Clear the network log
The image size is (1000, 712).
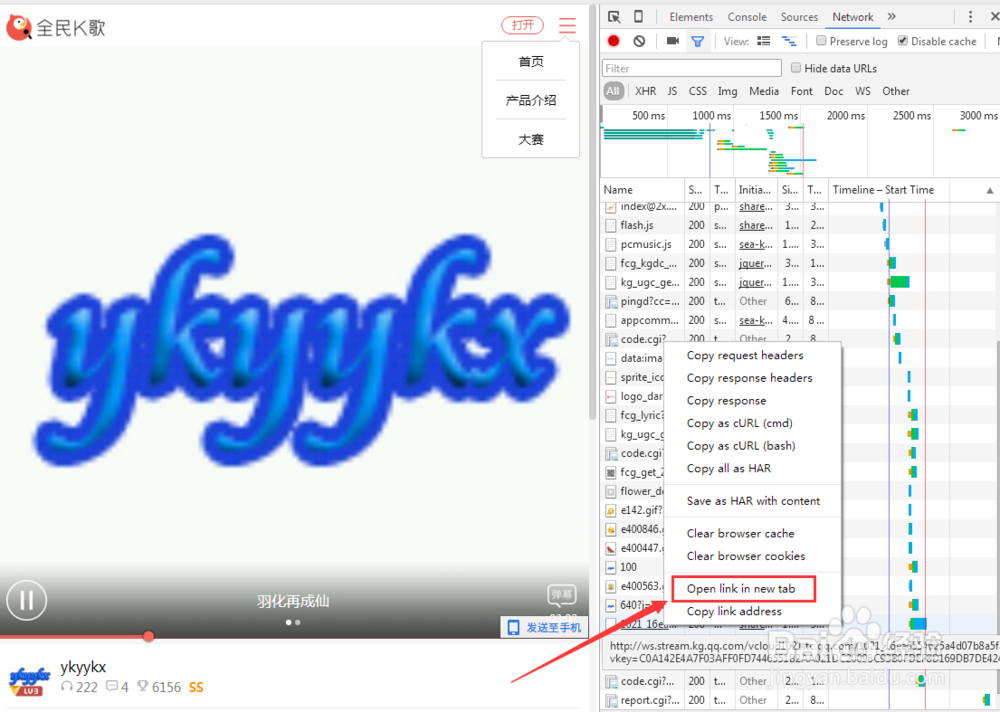tap(639, 41)
